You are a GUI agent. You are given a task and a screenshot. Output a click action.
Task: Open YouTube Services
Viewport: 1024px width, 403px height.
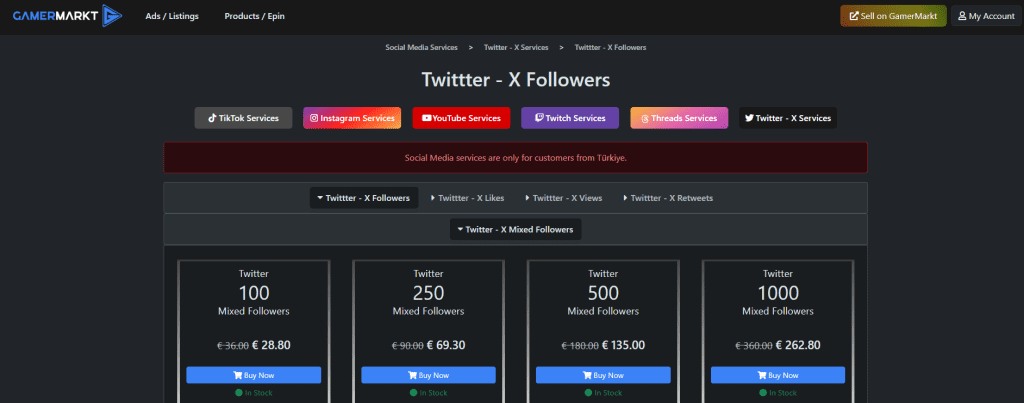point(461,118)
